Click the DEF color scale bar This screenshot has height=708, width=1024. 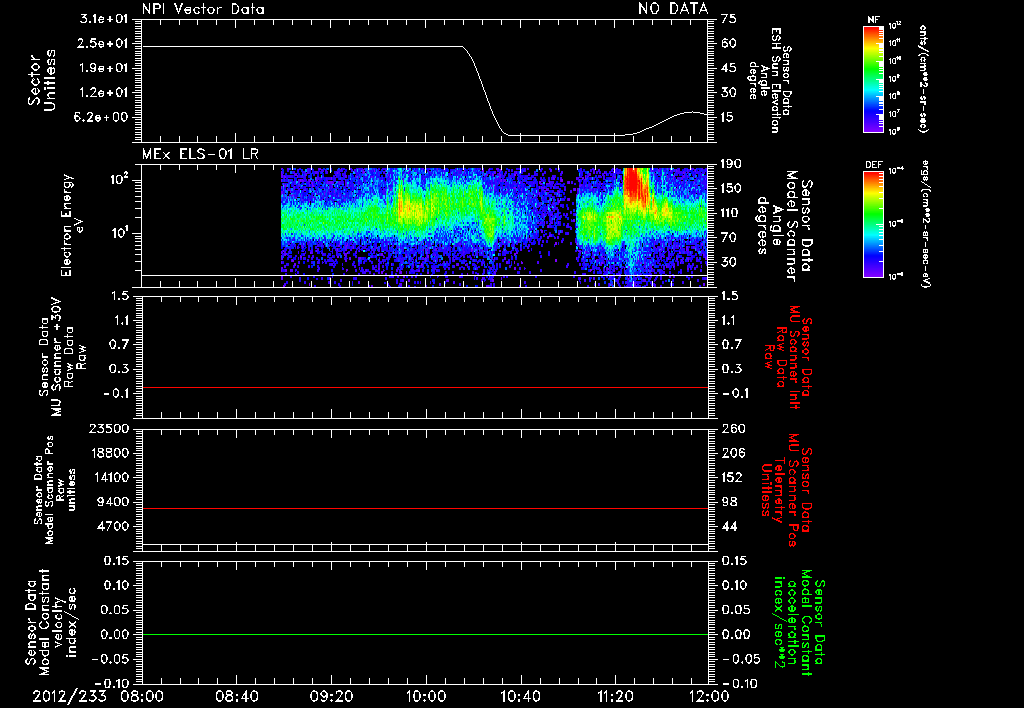[873, 225]
